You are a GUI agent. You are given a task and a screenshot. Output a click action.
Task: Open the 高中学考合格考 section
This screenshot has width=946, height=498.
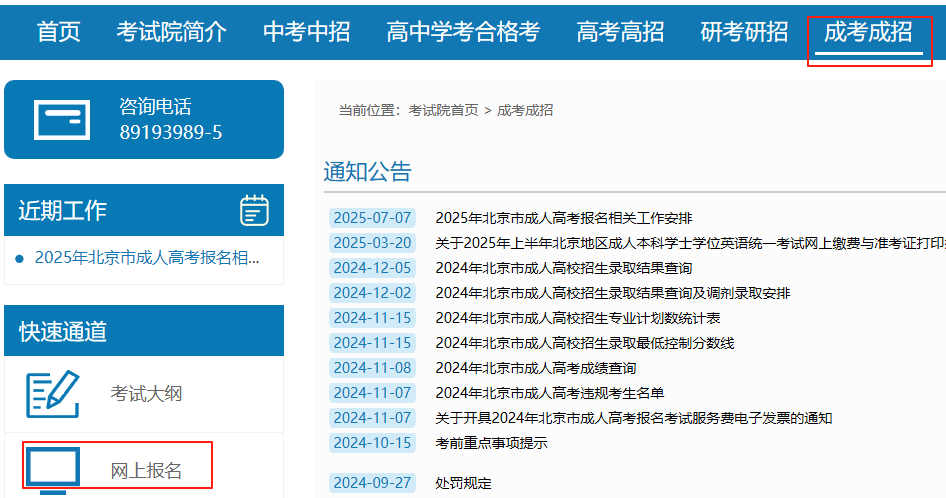[463, 32]
